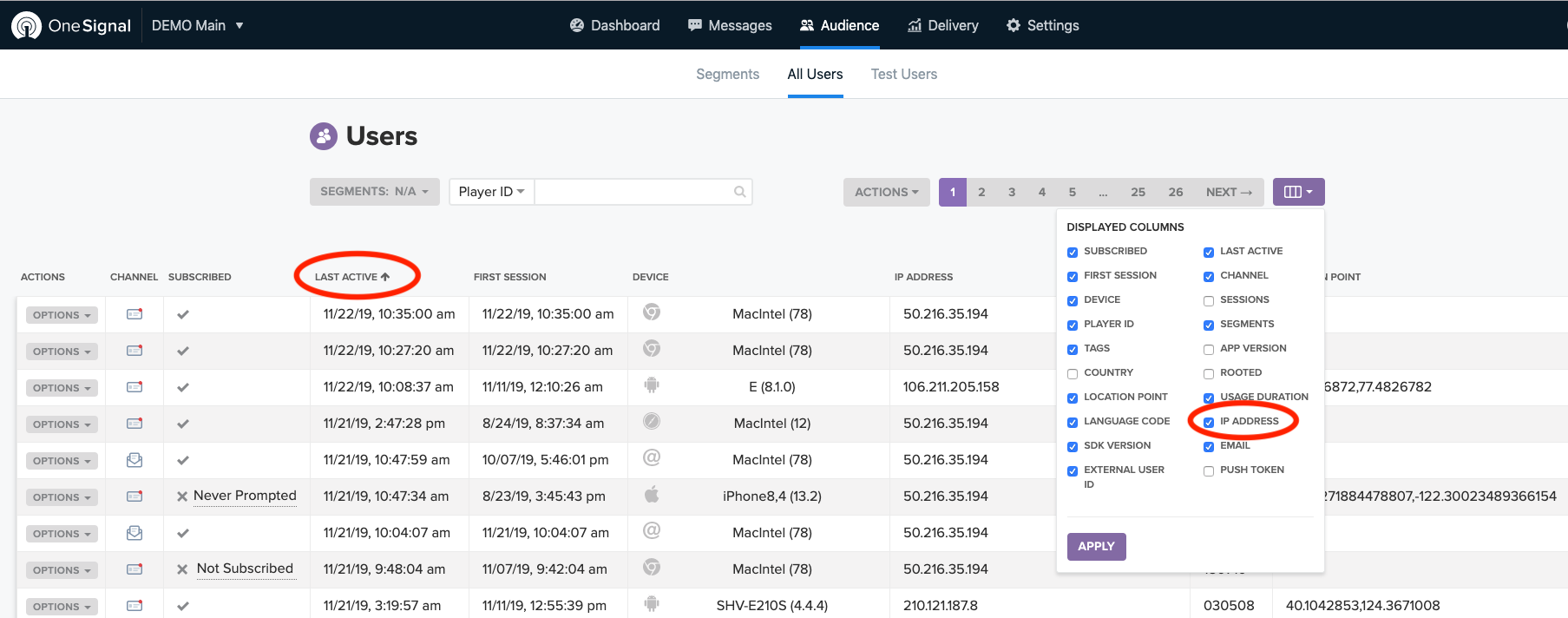
Task: Click the user search input field
Action: [633, 192]
